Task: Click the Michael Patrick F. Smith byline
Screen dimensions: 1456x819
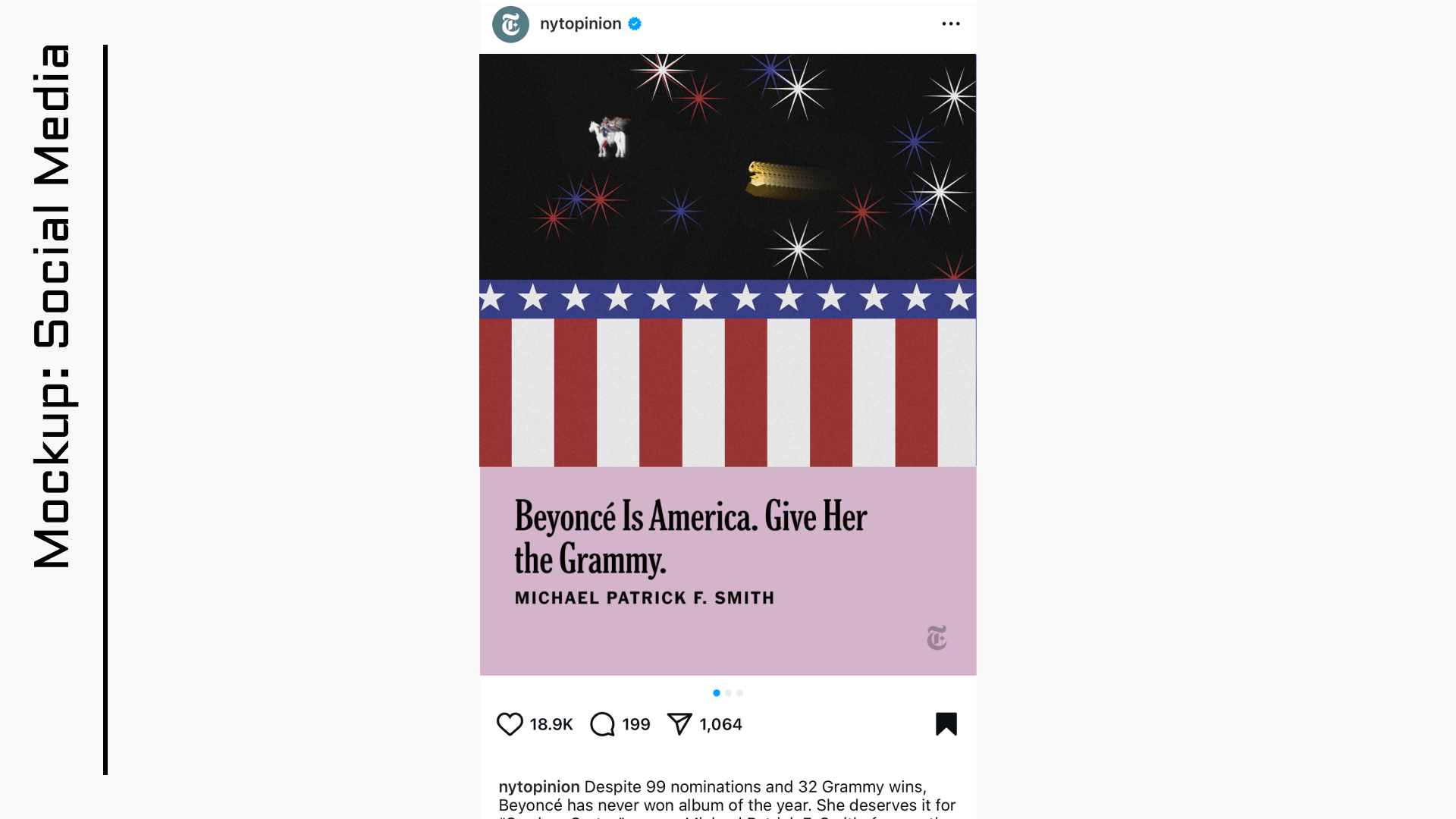Action: click(645, 598)
